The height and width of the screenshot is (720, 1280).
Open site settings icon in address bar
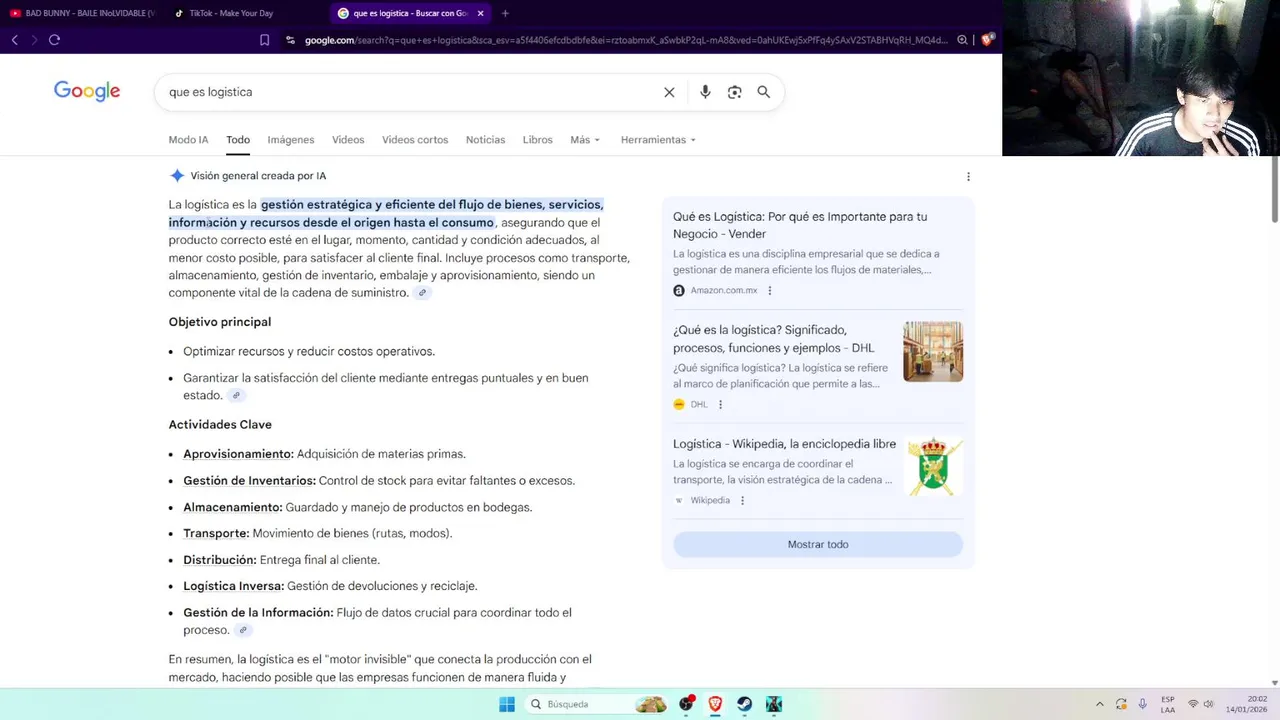tap(290, 40)
